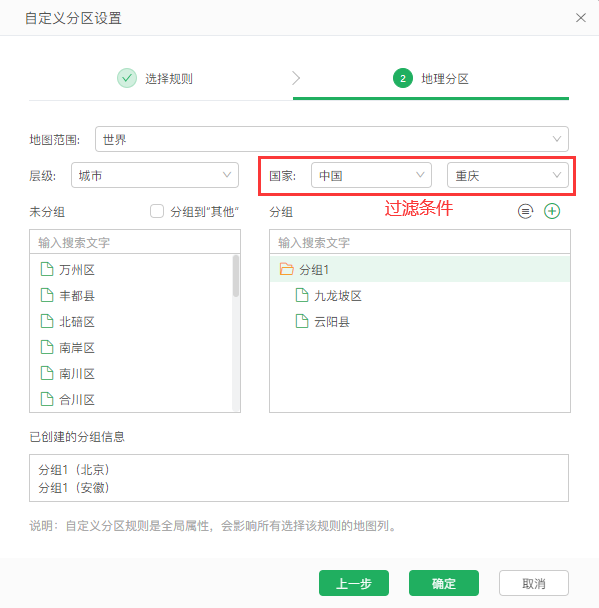The width and height of the screenshot is (599, 608).
Task: Open the 重庆 province dropdown
Action: pyautogui.click(x=508, y=175)
